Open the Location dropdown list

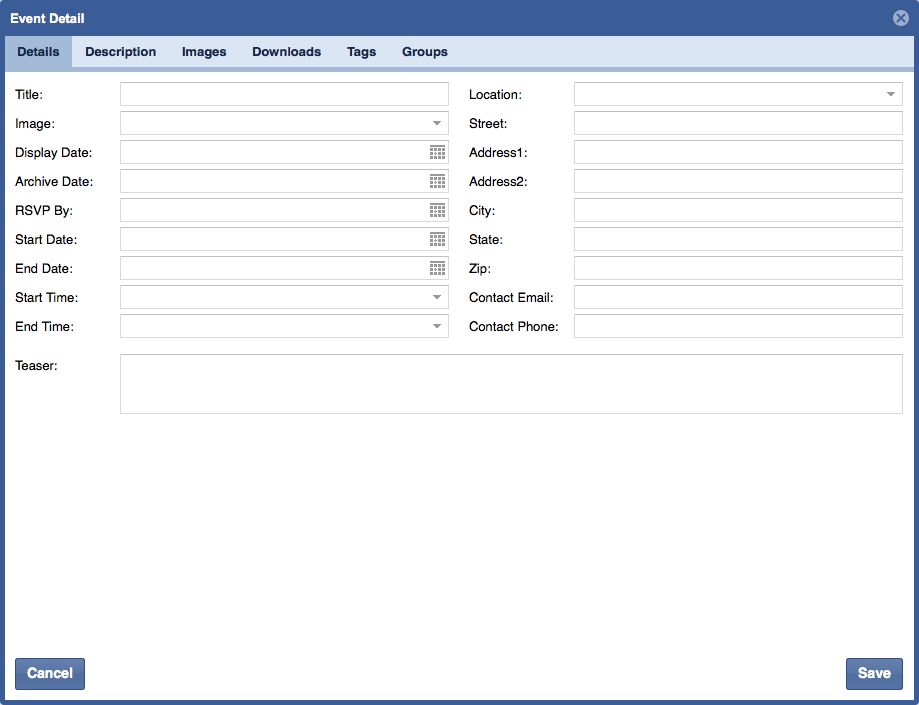(890, 94)
